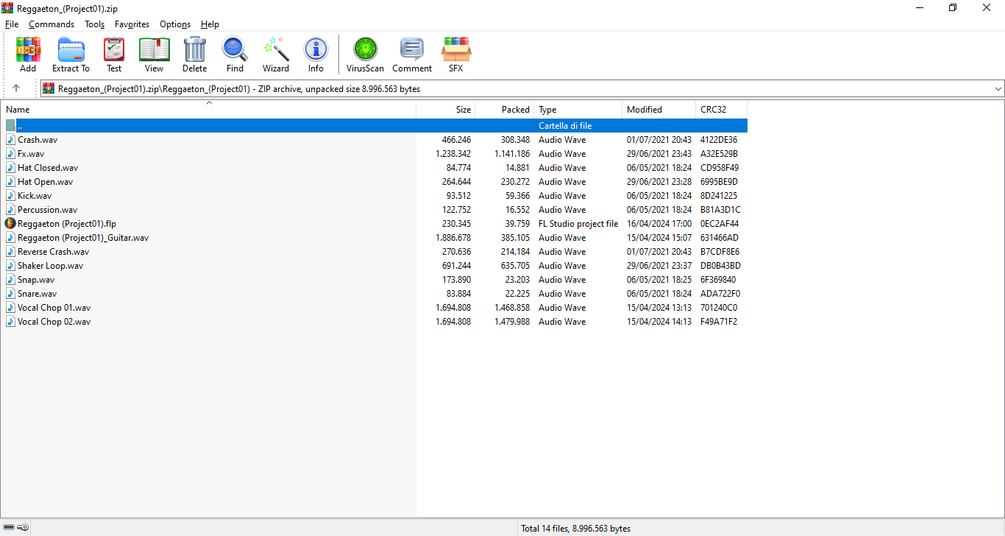The height and width of the screenshot is (536, 1005).
Task: Expand the address bar dropdown arrow
Action: [998, 89]
